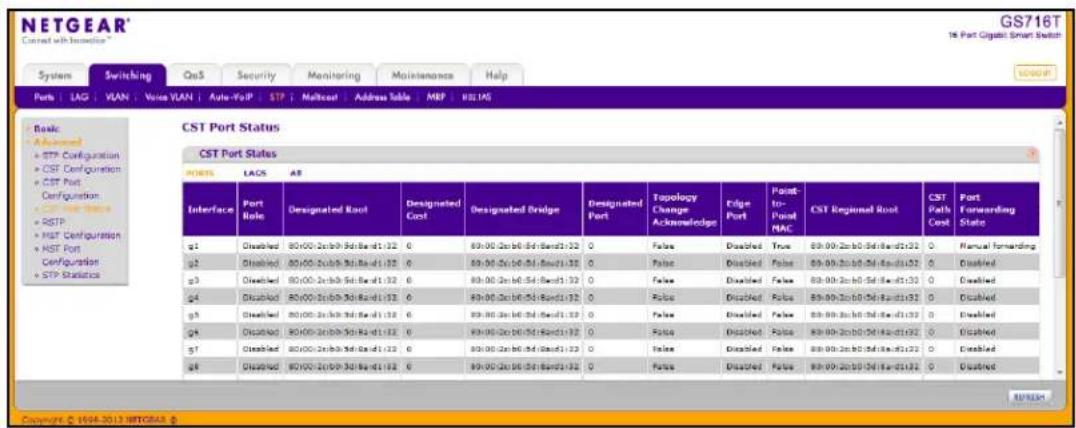
Task: Select the Auto-VoIP submenu
Action: click(231, 97)
